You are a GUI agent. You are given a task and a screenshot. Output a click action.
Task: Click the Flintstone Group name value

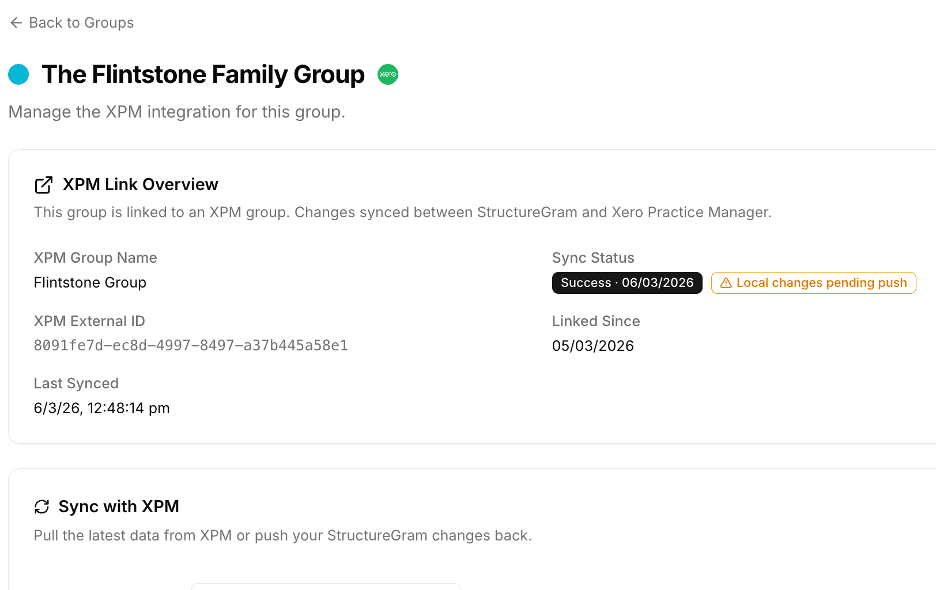coord(90,282)
